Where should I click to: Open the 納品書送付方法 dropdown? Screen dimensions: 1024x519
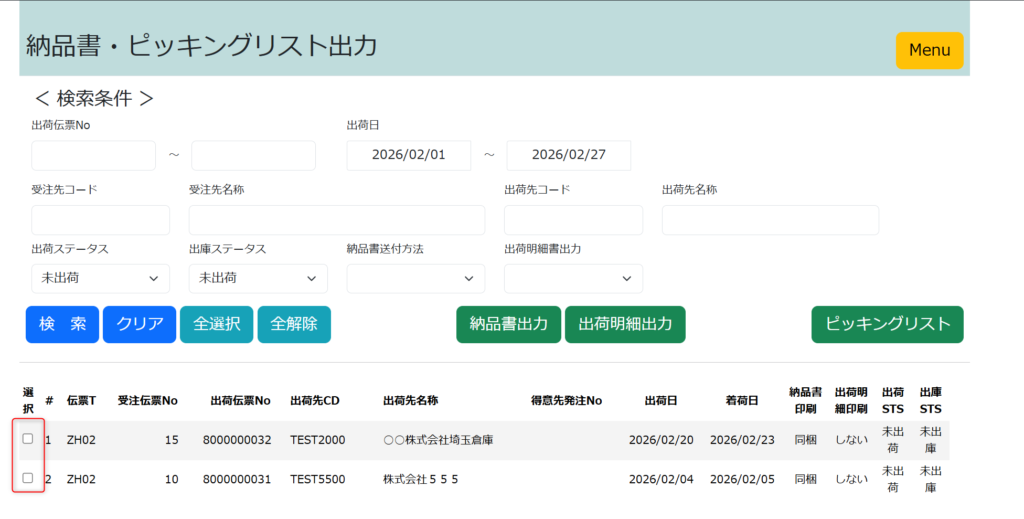[x=415, y=278]
